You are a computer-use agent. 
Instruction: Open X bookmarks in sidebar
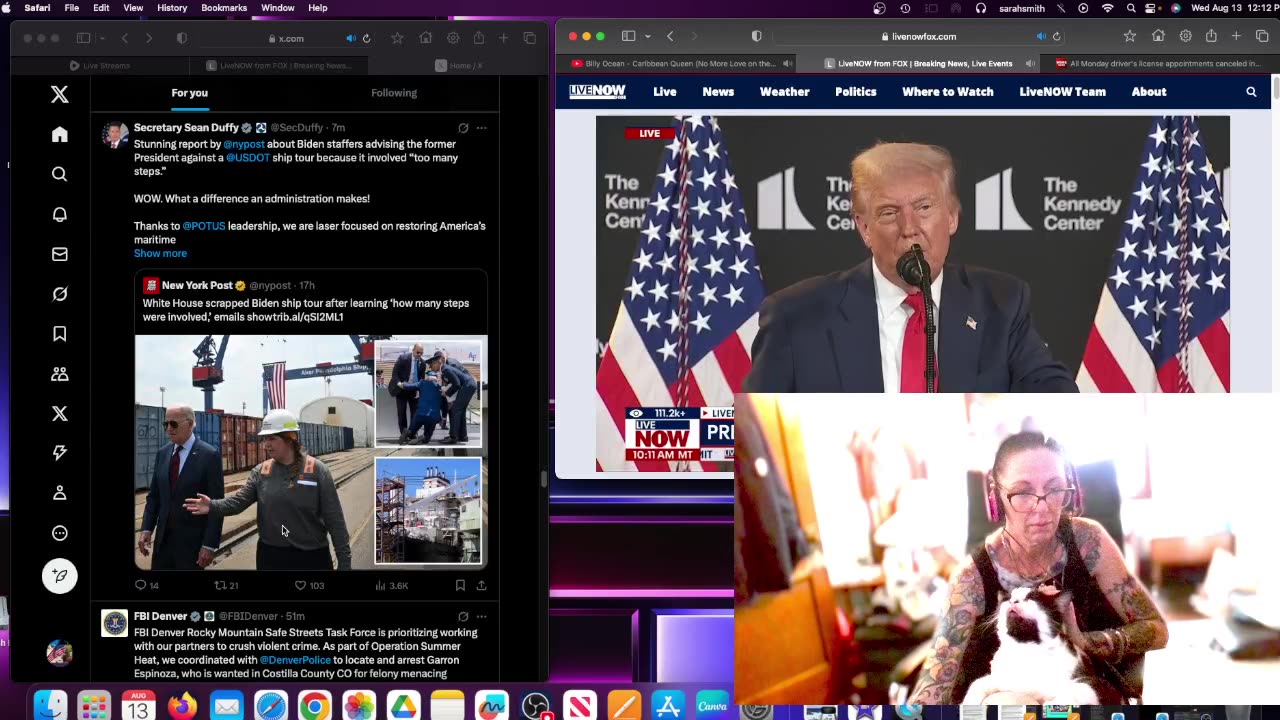[60, 334]
